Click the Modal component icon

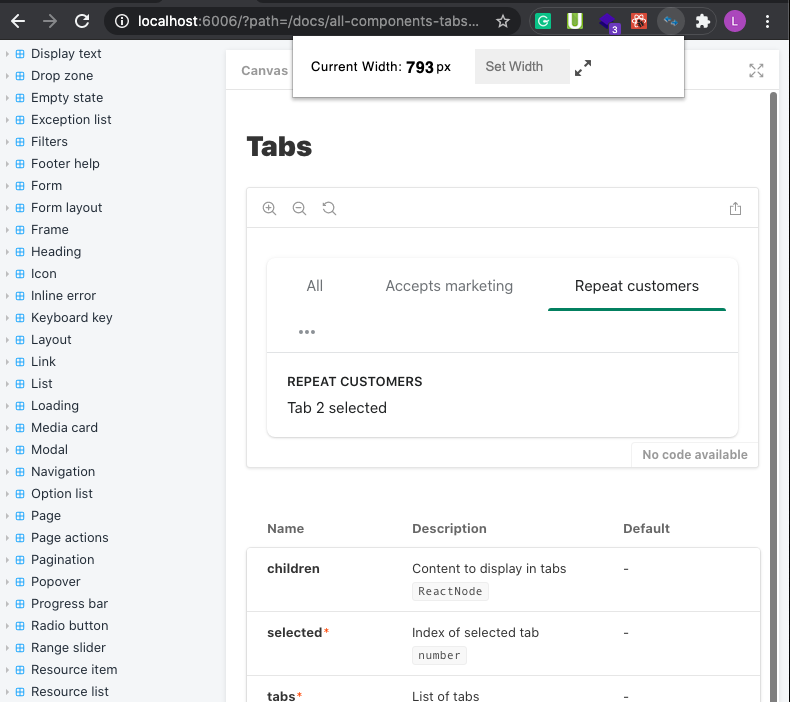[x=20, y=450]
